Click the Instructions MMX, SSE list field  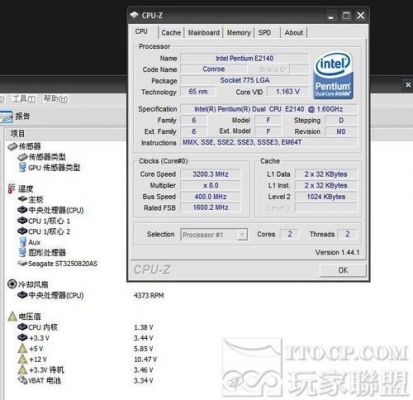point(269,142)
